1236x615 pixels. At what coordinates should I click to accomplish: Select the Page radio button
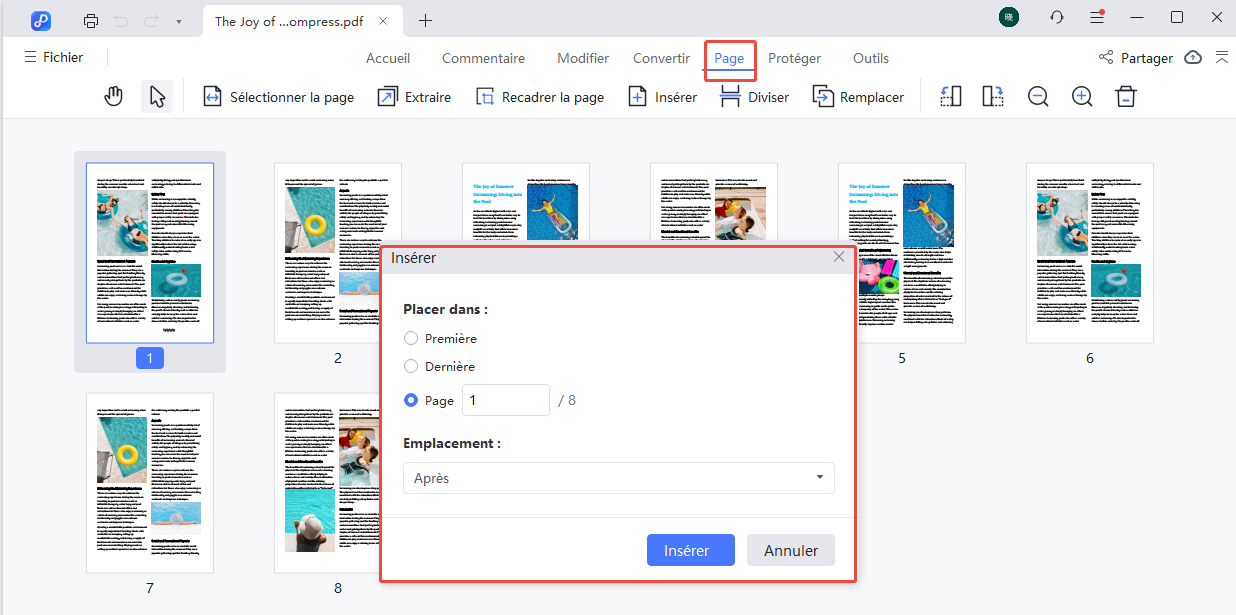410,400
